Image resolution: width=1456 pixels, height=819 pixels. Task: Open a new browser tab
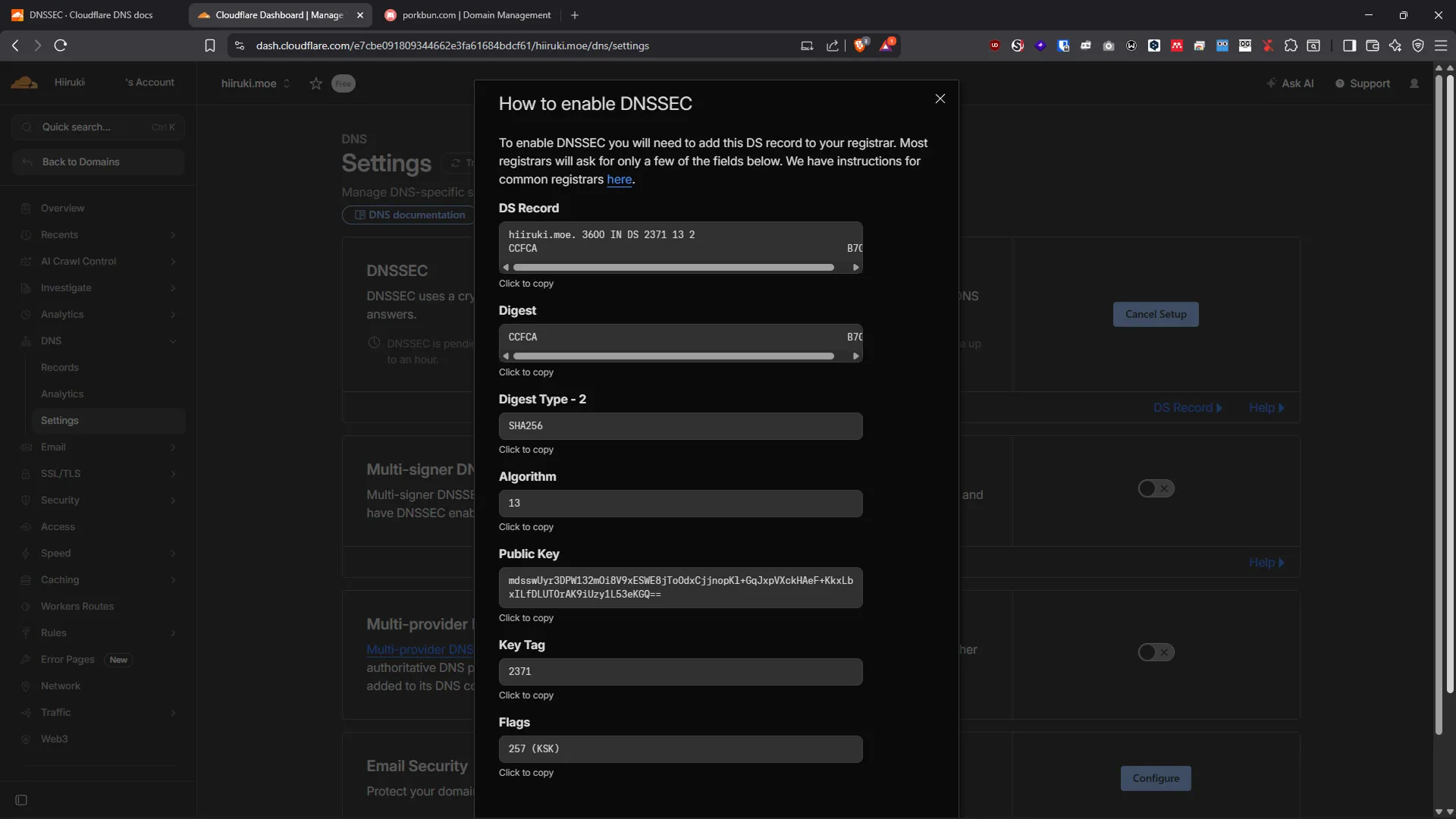tap(575, 15)
